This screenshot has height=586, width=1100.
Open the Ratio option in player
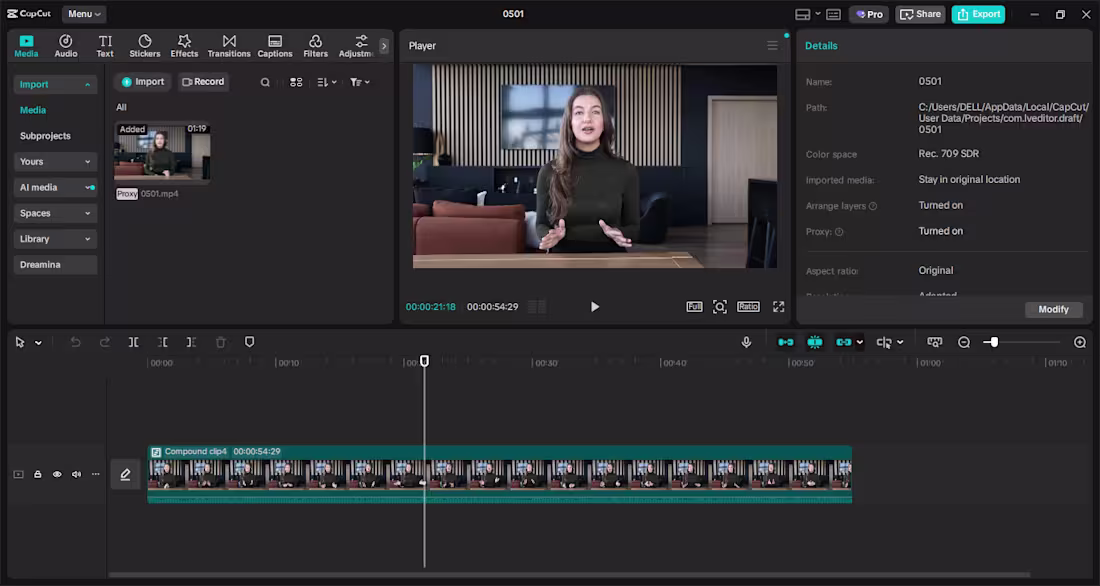point(748,307)
